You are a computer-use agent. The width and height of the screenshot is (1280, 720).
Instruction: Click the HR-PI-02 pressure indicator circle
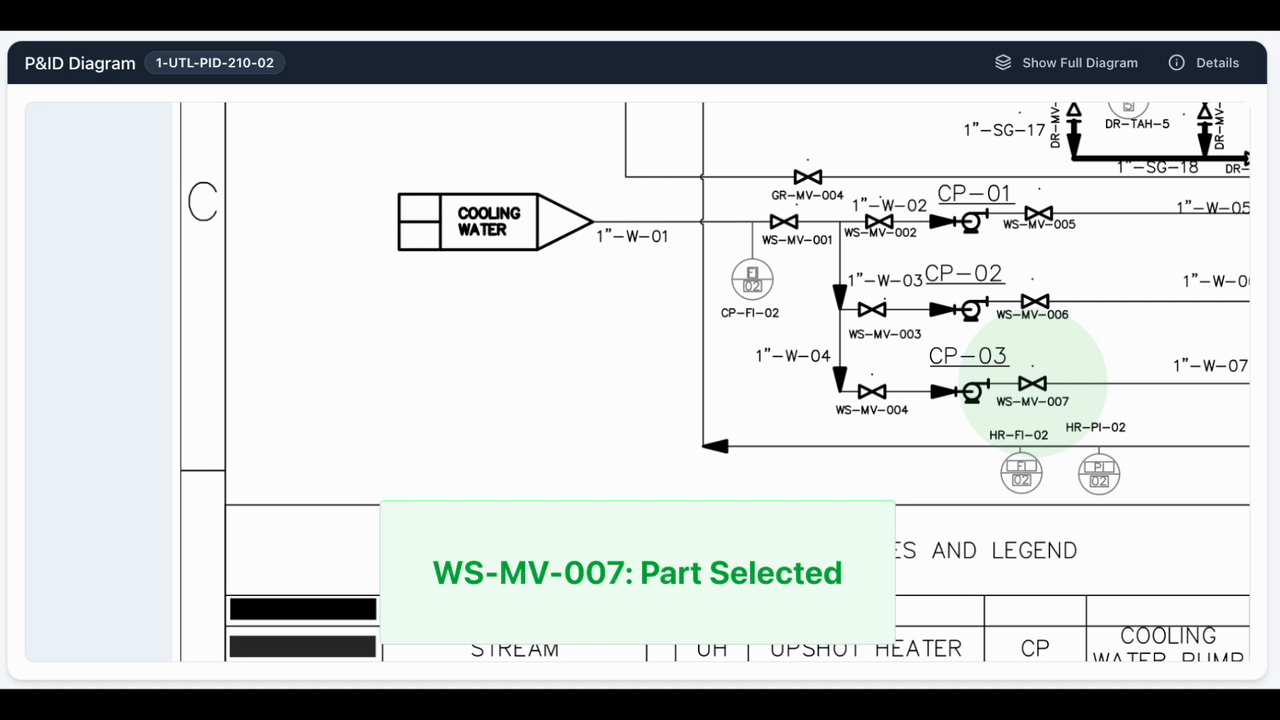coord(1099,474)
